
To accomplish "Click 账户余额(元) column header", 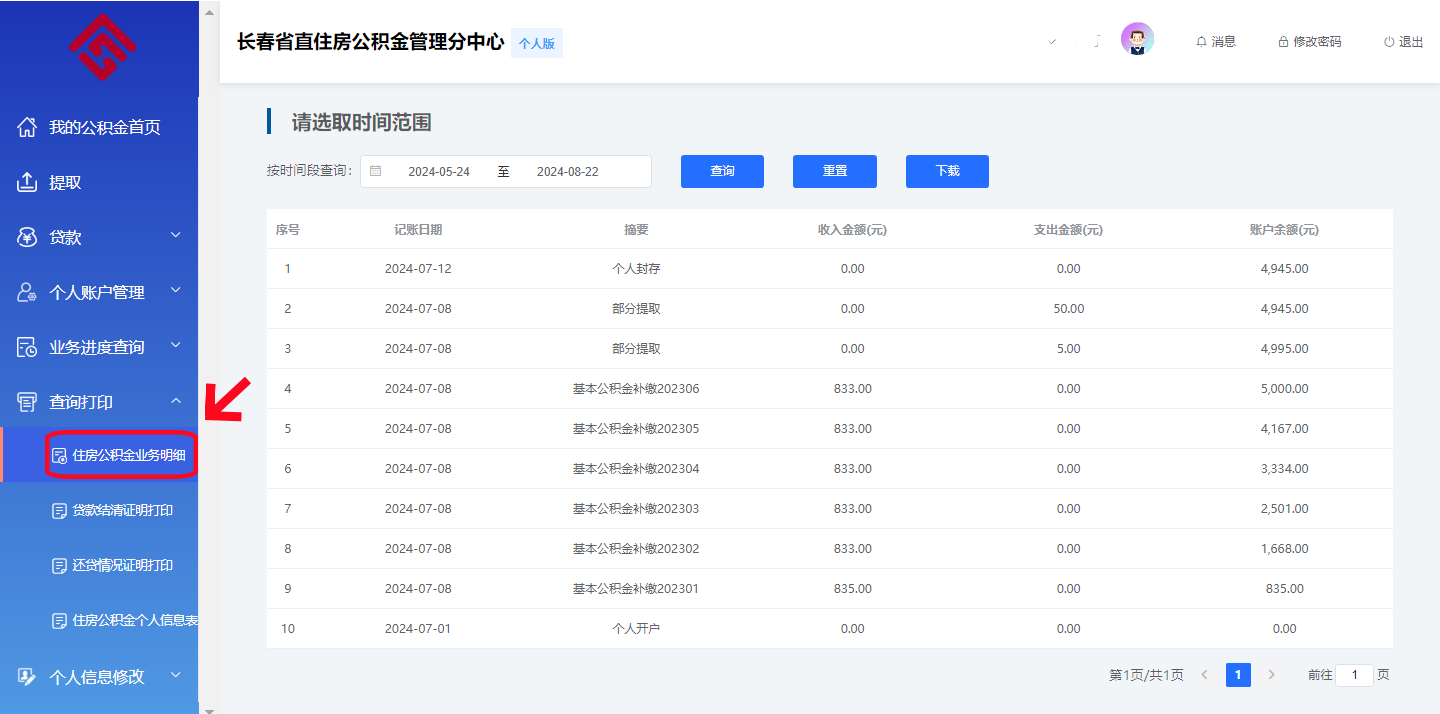I will pos(1284,229).
